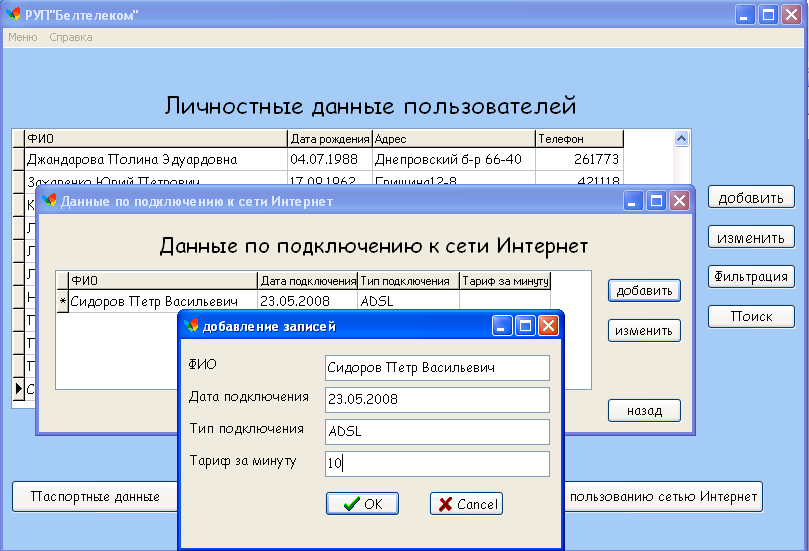Click the app icon in добавление записей title bar
Screen dimensions: 809x551
191,326
